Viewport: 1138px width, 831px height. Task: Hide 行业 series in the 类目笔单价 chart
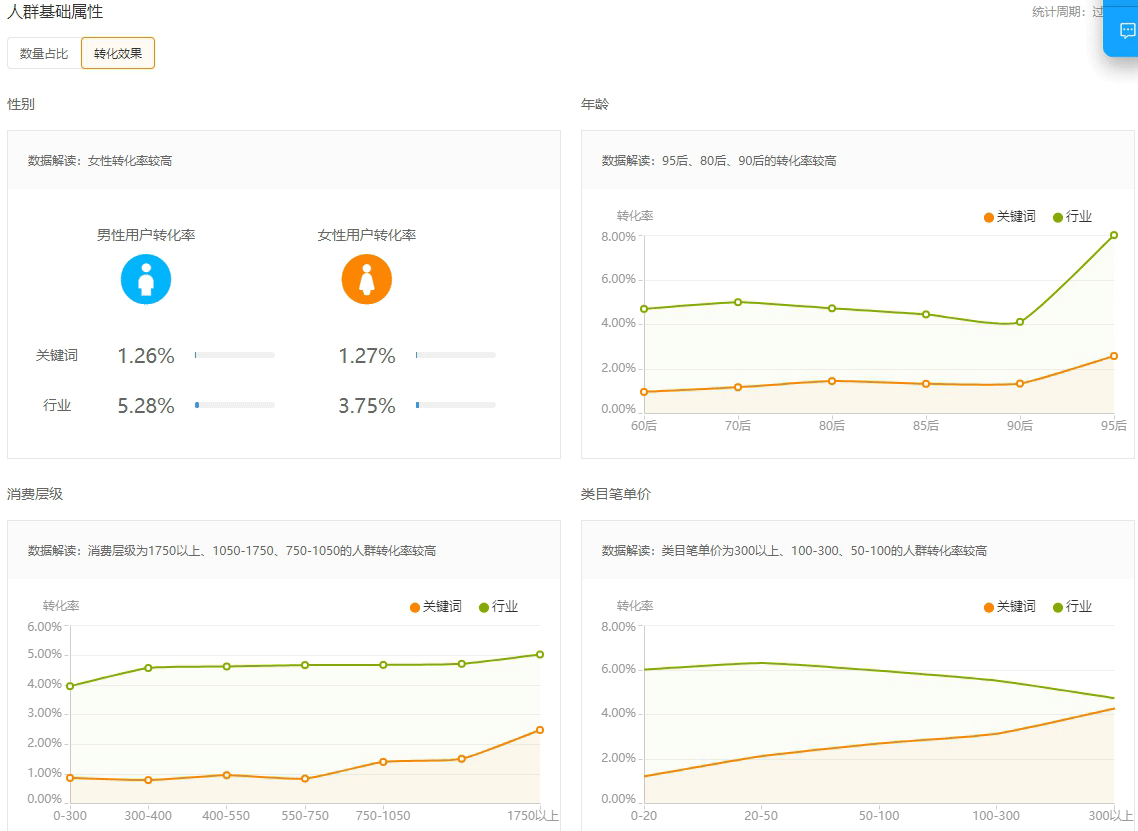(x=1073, y=607)
